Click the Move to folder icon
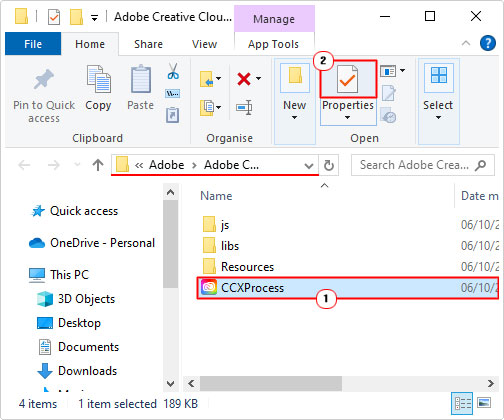Viewport: 504px width, 420px height. [x=207, y=79]
